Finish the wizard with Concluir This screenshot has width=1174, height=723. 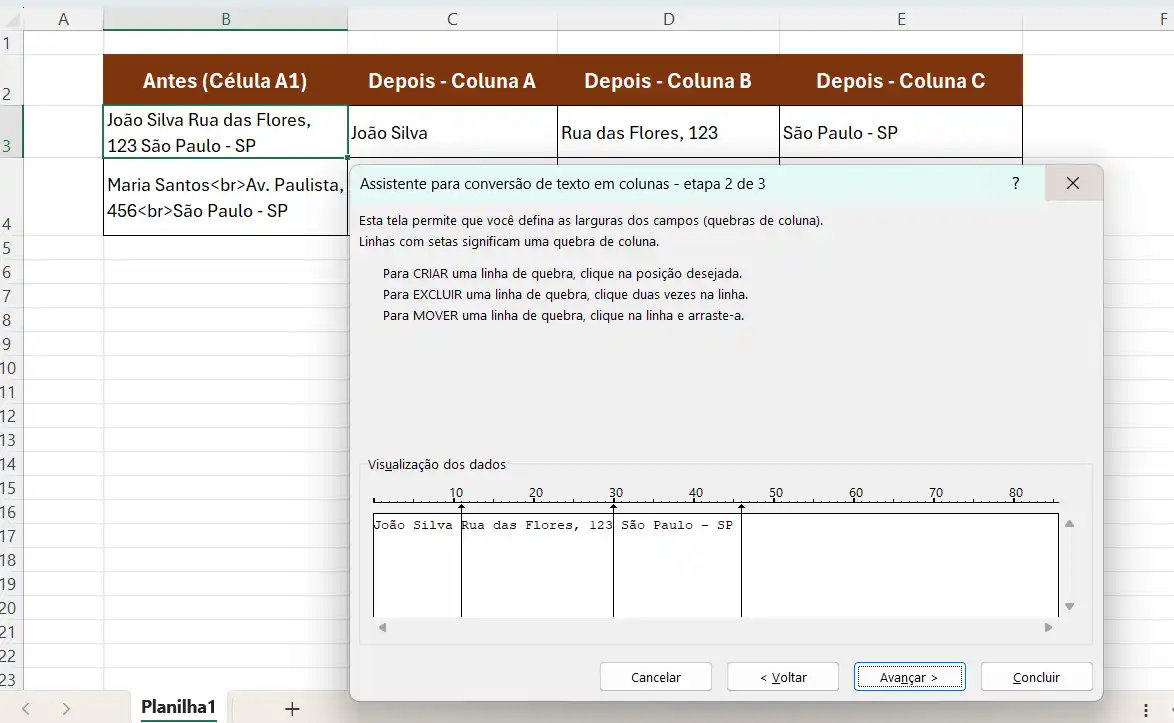[x=1036, y=677]
